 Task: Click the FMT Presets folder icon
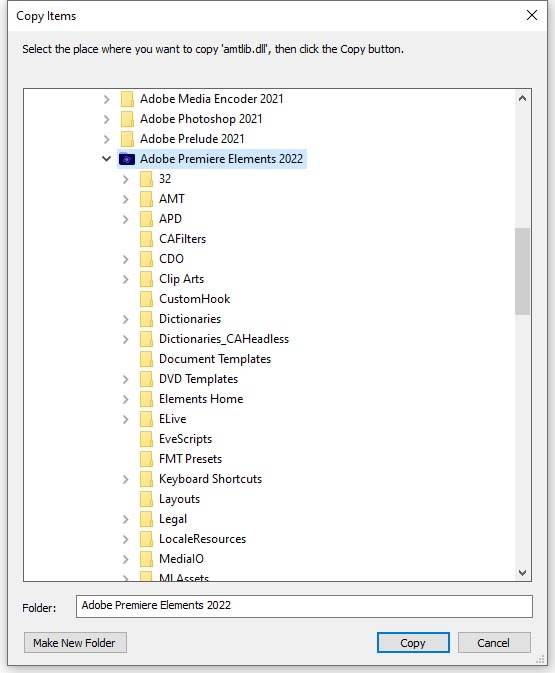[146, 459]
